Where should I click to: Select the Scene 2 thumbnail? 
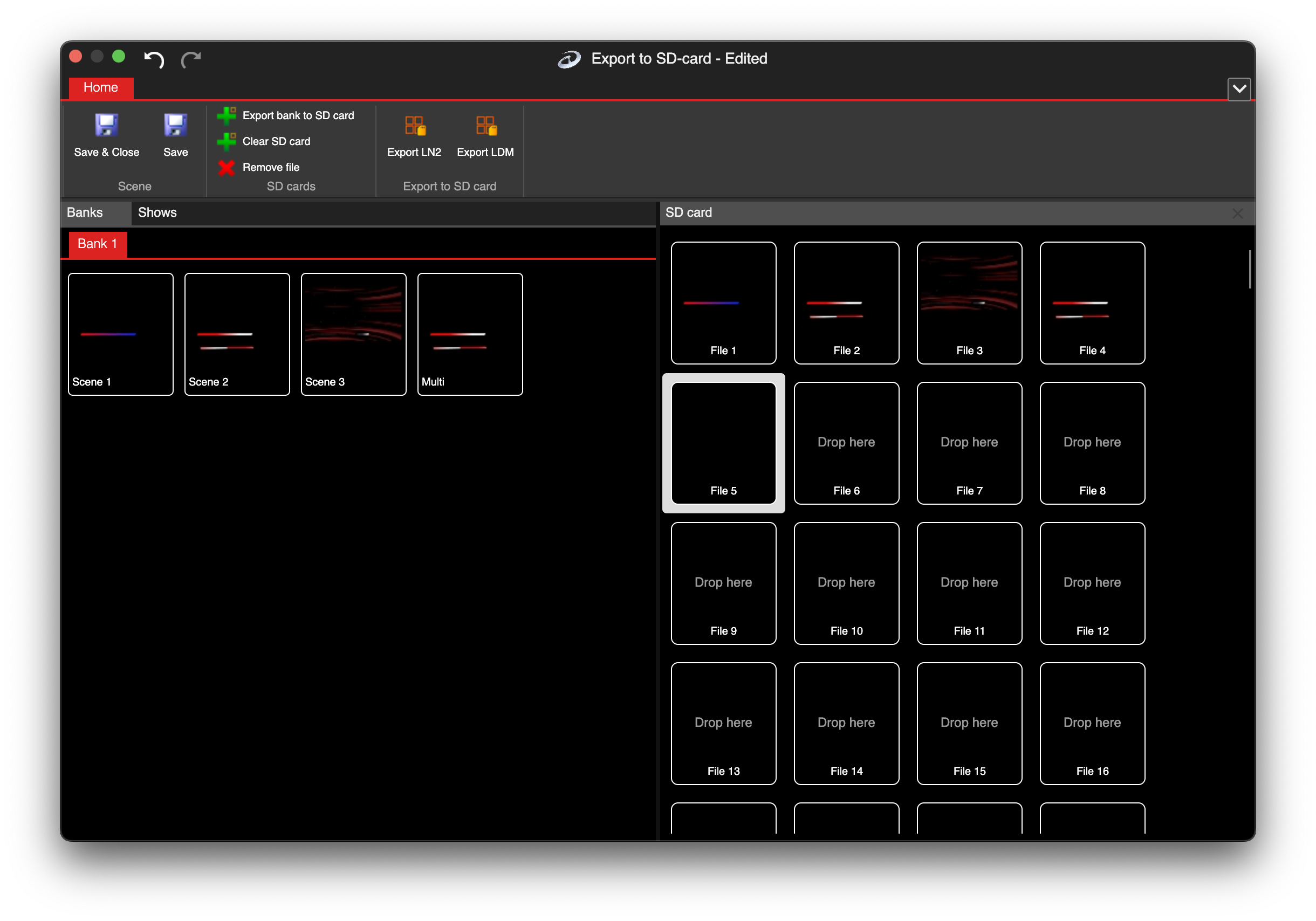click(x=237, y=334)
